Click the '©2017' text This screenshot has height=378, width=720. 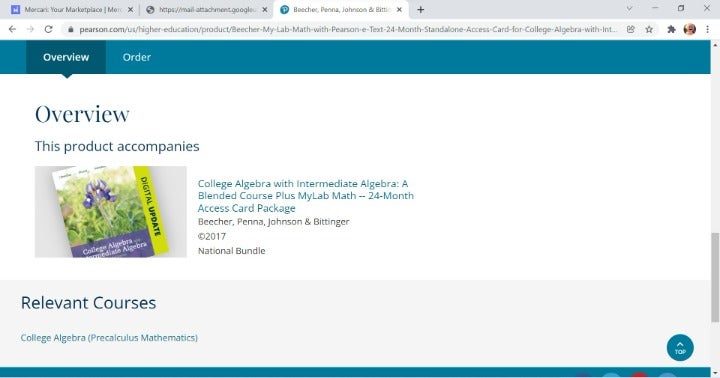tap(212, 236)
